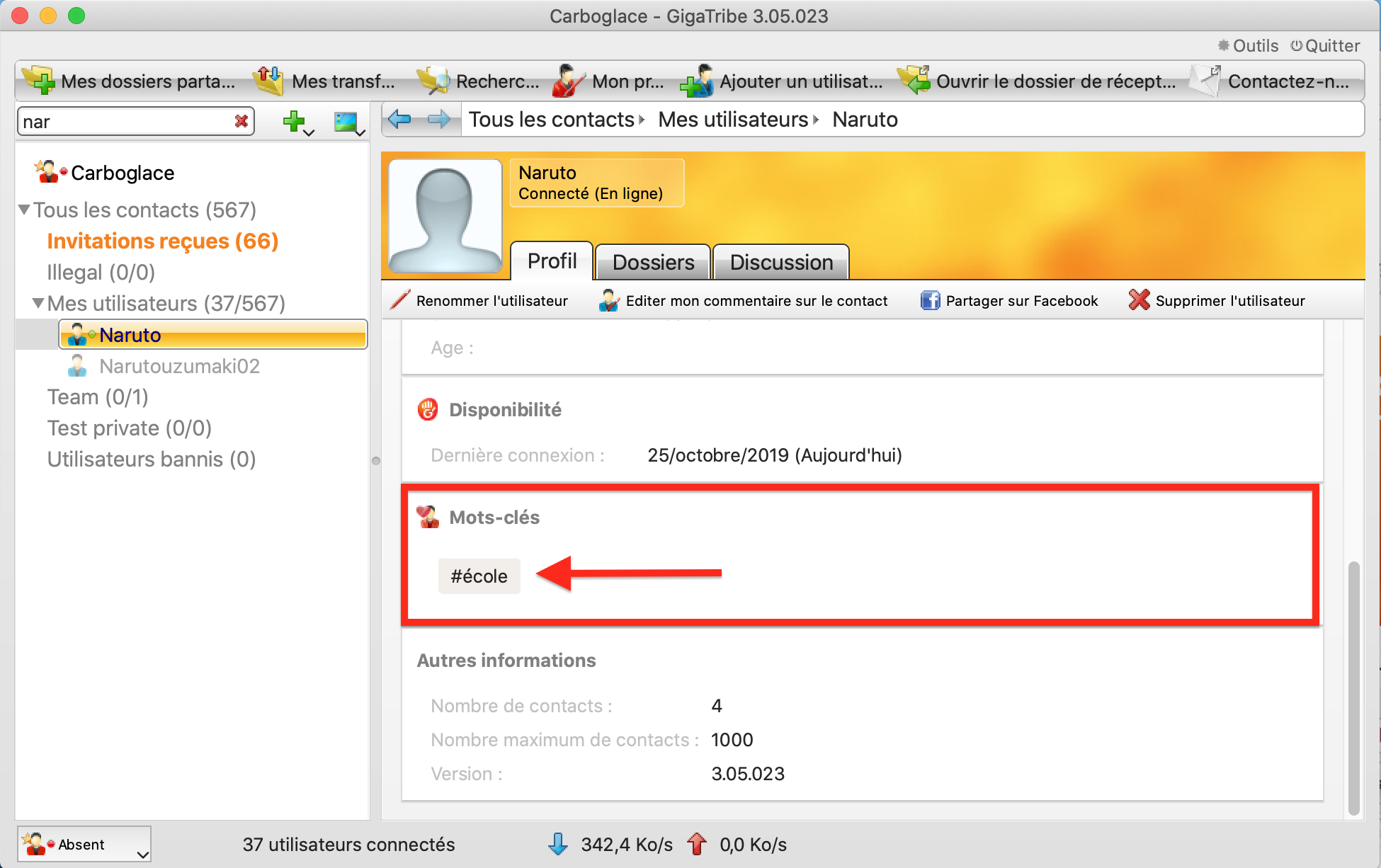Screen dimensions: 1381x868
Task: Open Invitations reçues (66)
Action: point(162,241)
